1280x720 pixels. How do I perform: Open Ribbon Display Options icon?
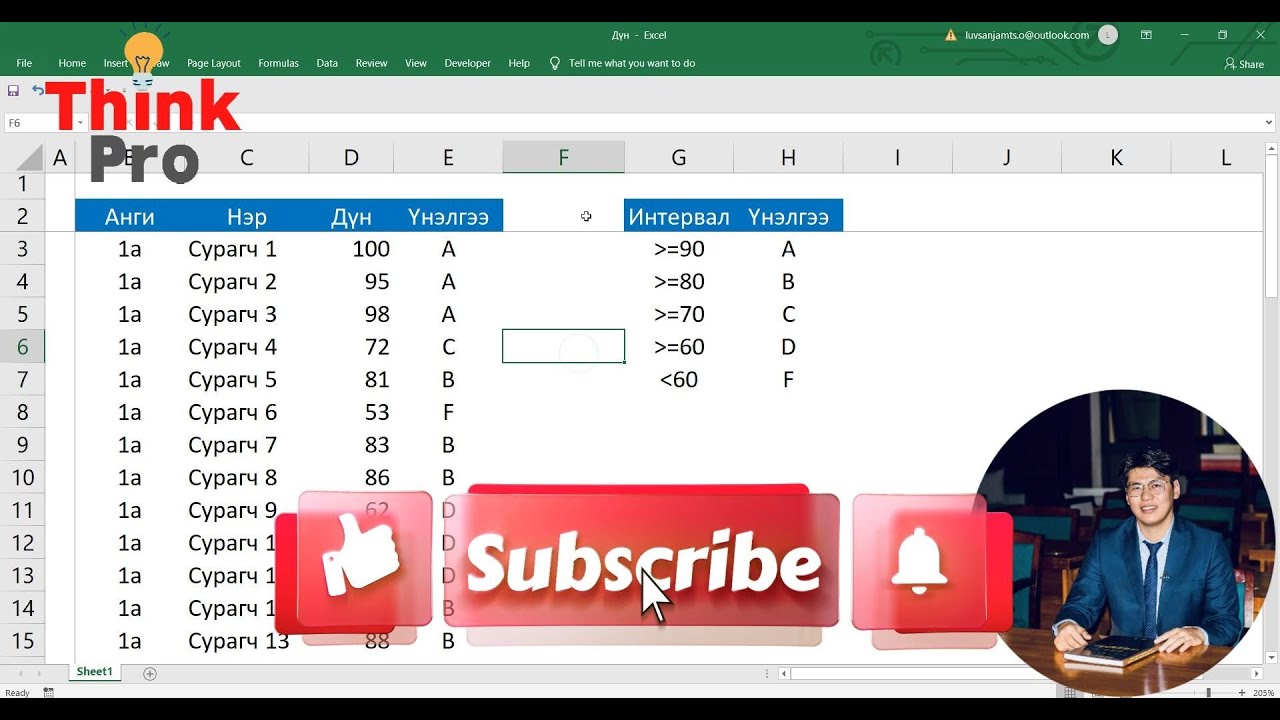tap(1146, 35)
